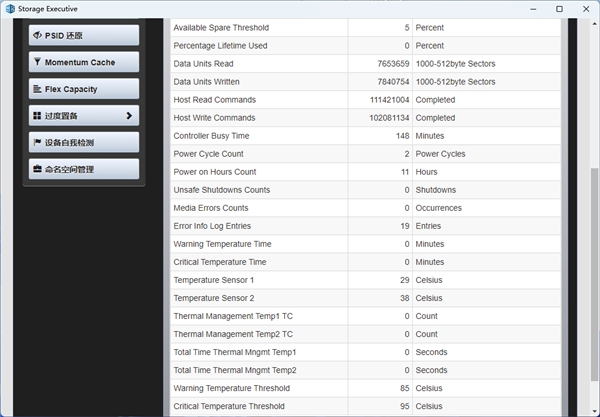Select the Critical Temperature Time label
Screen dimensions: 600x417
tap(220, 262)
